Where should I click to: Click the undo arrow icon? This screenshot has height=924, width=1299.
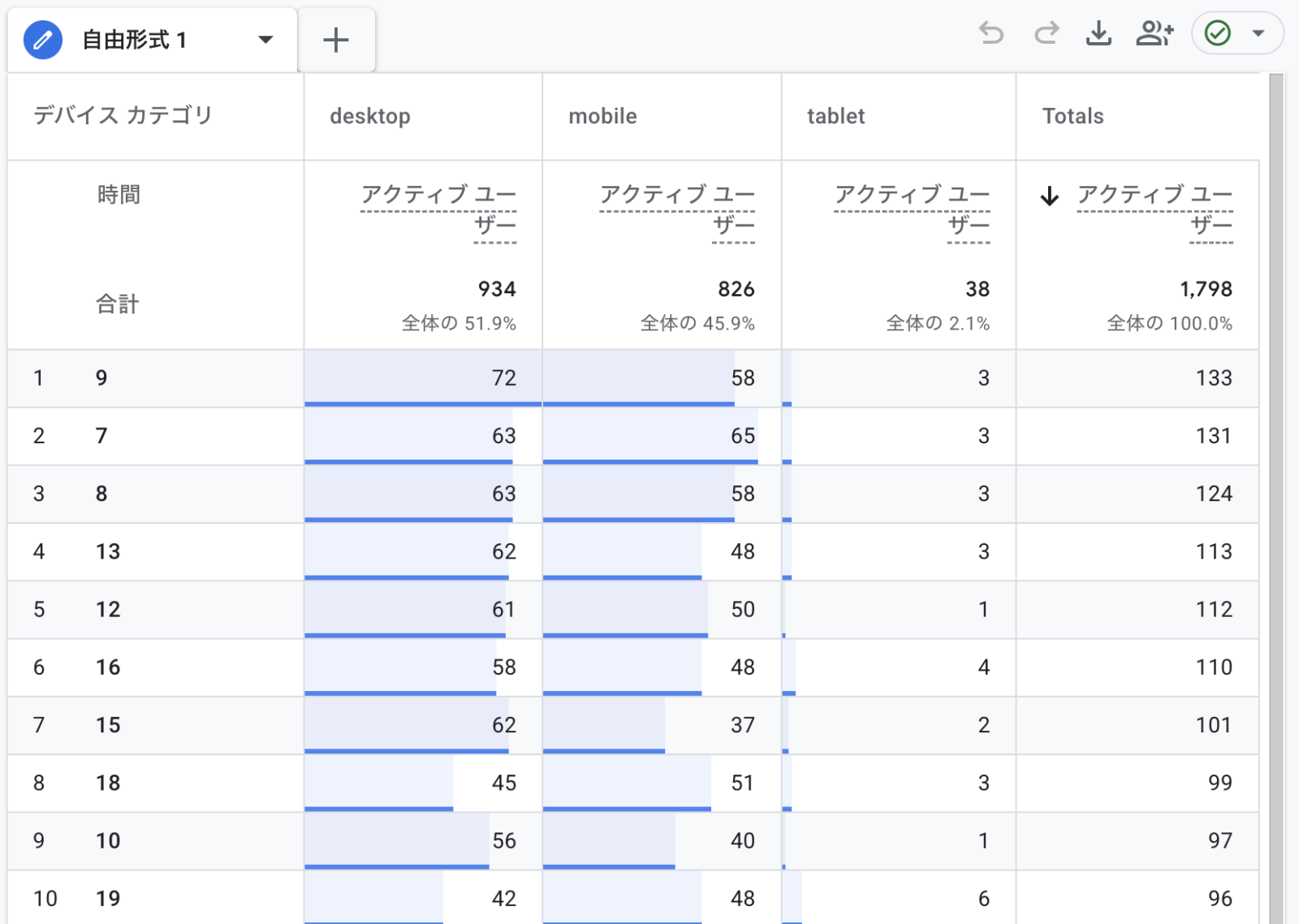[x=991, y=33]
